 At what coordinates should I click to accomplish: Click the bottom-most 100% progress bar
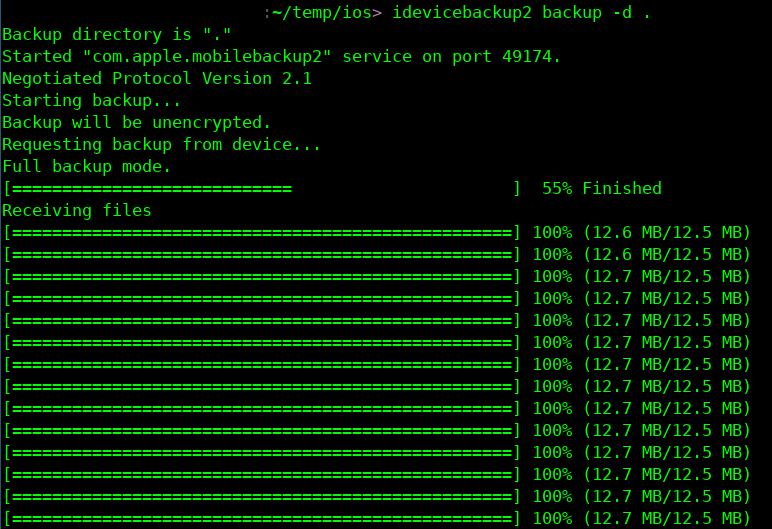coord(262,518)
